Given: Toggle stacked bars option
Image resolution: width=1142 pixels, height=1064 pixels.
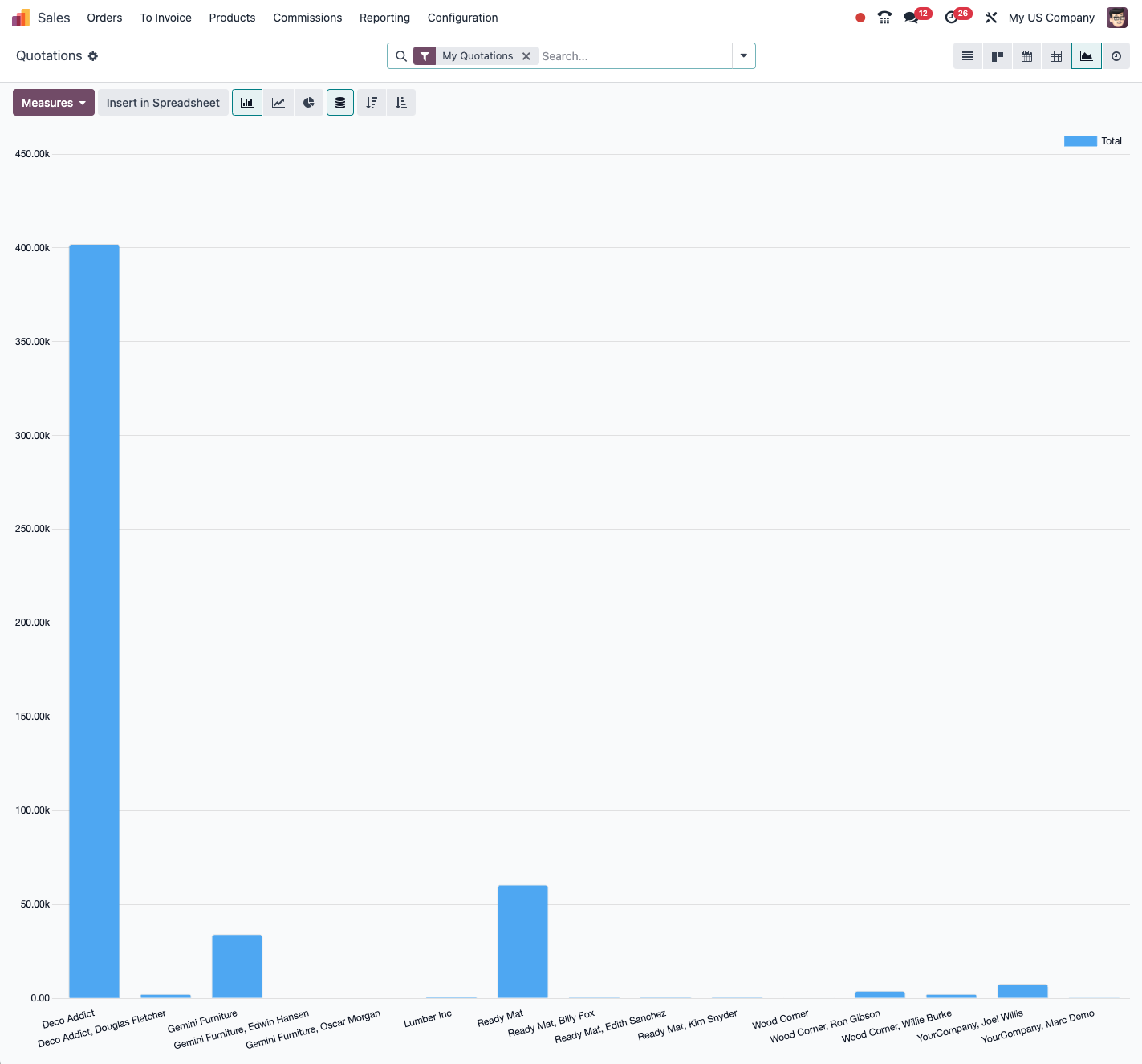Looking at the screenshot, I should [x=340, y=103].
